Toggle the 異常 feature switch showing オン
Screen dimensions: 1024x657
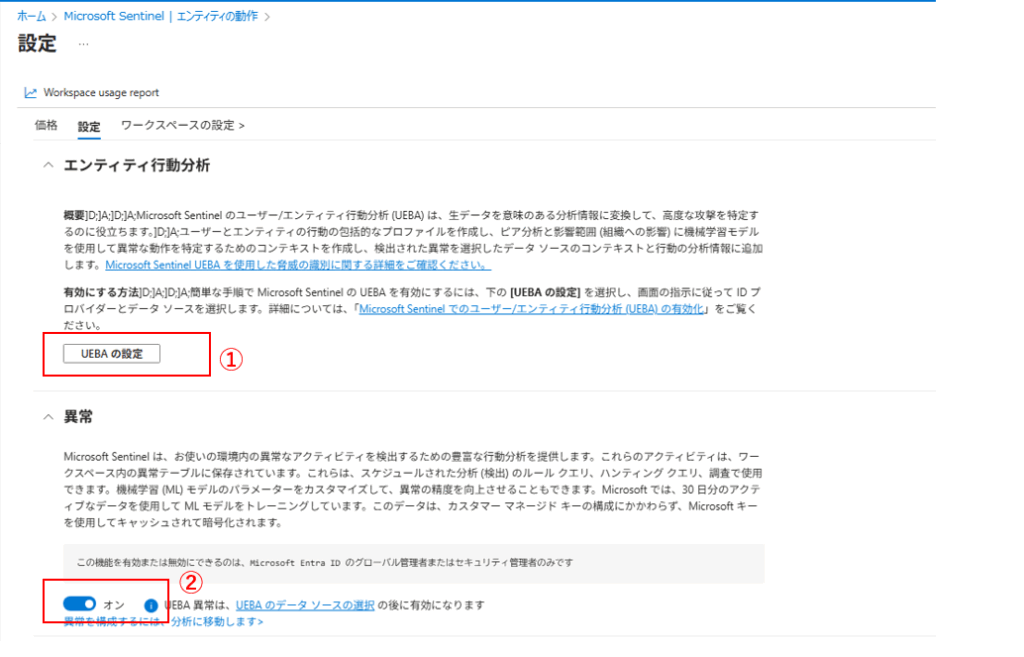click(x=79, y=604)
